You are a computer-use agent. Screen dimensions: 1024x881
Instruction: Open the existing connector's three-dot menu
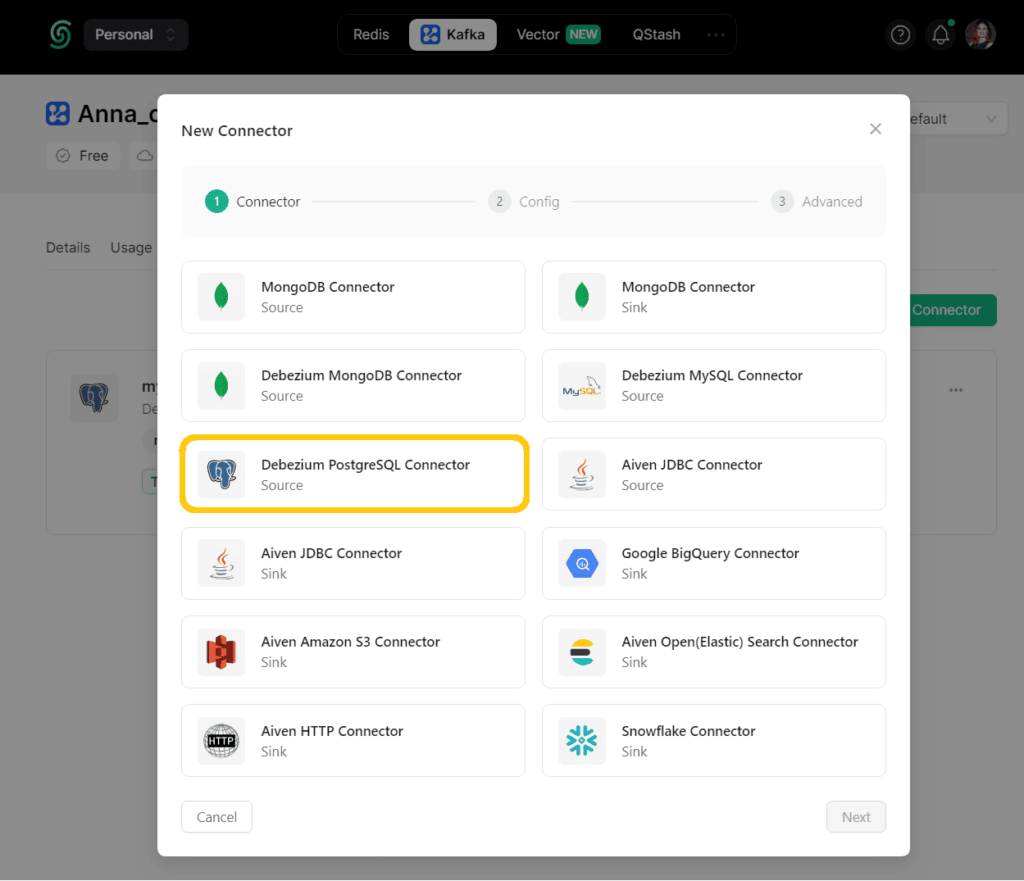click(x=955, y=390)
